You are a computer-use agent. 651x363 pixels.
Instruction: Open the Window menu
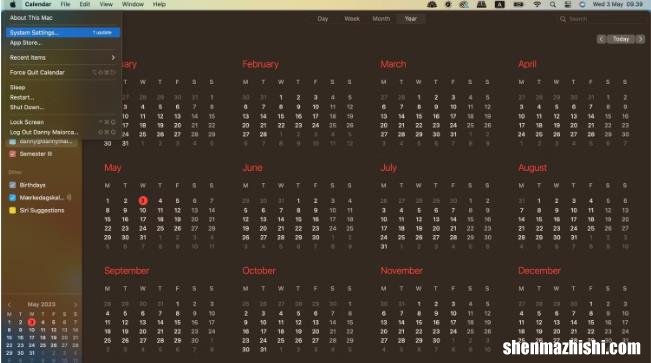coord(132,4)
